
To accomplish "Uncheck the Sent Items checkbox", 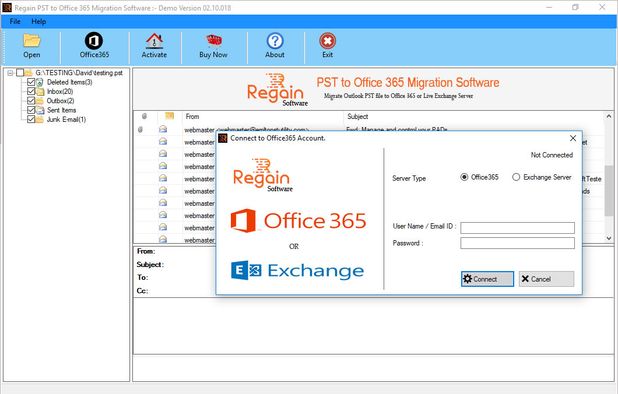I will click(x=31, y=110).
